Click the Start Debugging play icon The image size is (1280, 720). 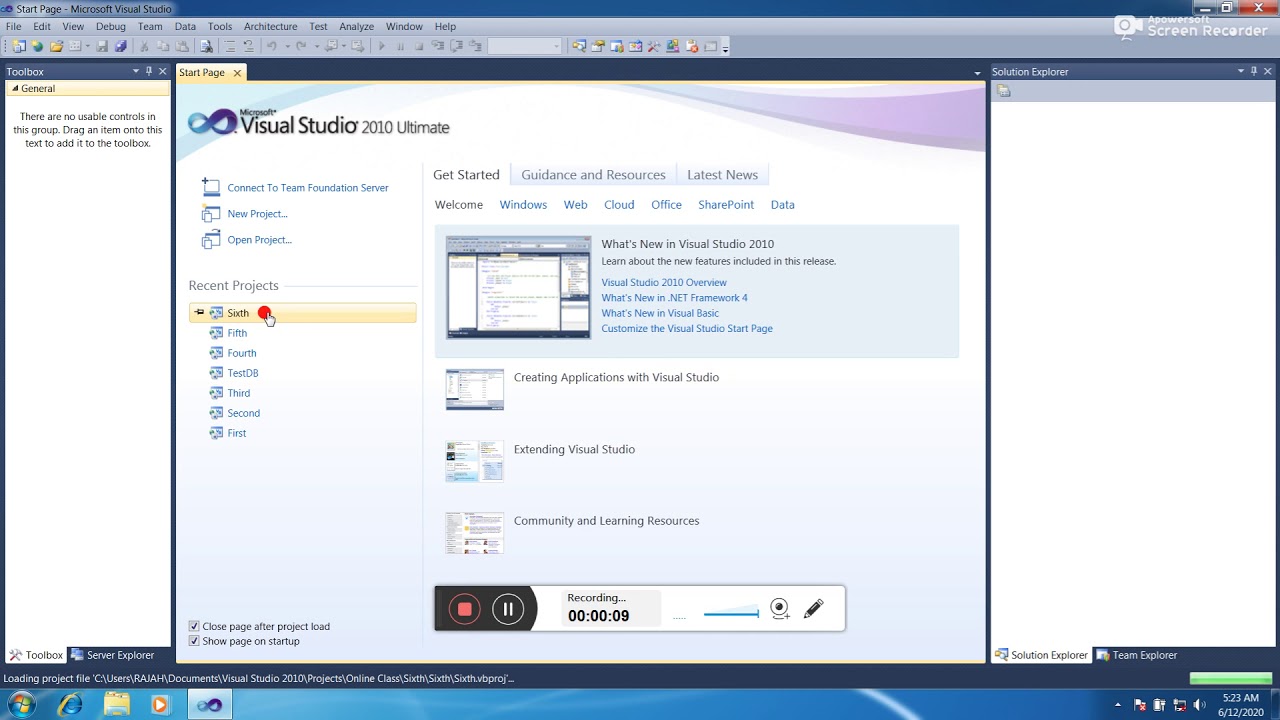tap(381, 46)
